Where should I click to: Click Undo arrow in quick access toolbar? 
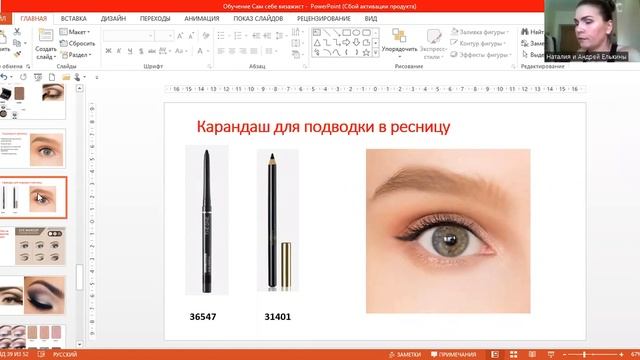click(4, 77)
